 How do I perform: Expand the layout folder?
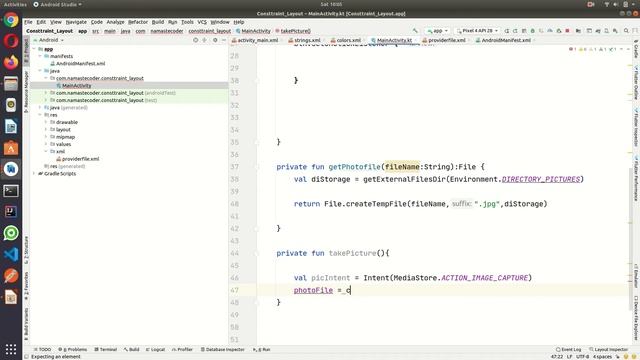tap(46, 130)
